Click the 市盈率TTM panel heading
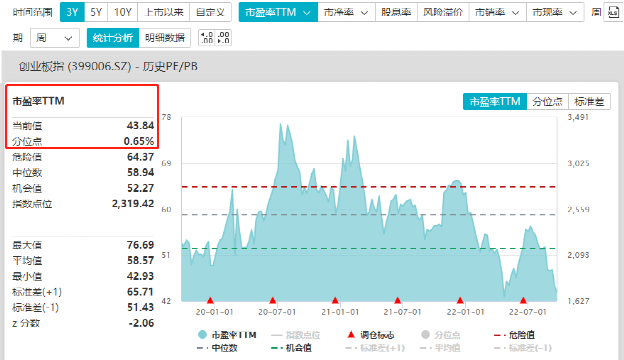This screenshot has height=360, width=624. 38,101
